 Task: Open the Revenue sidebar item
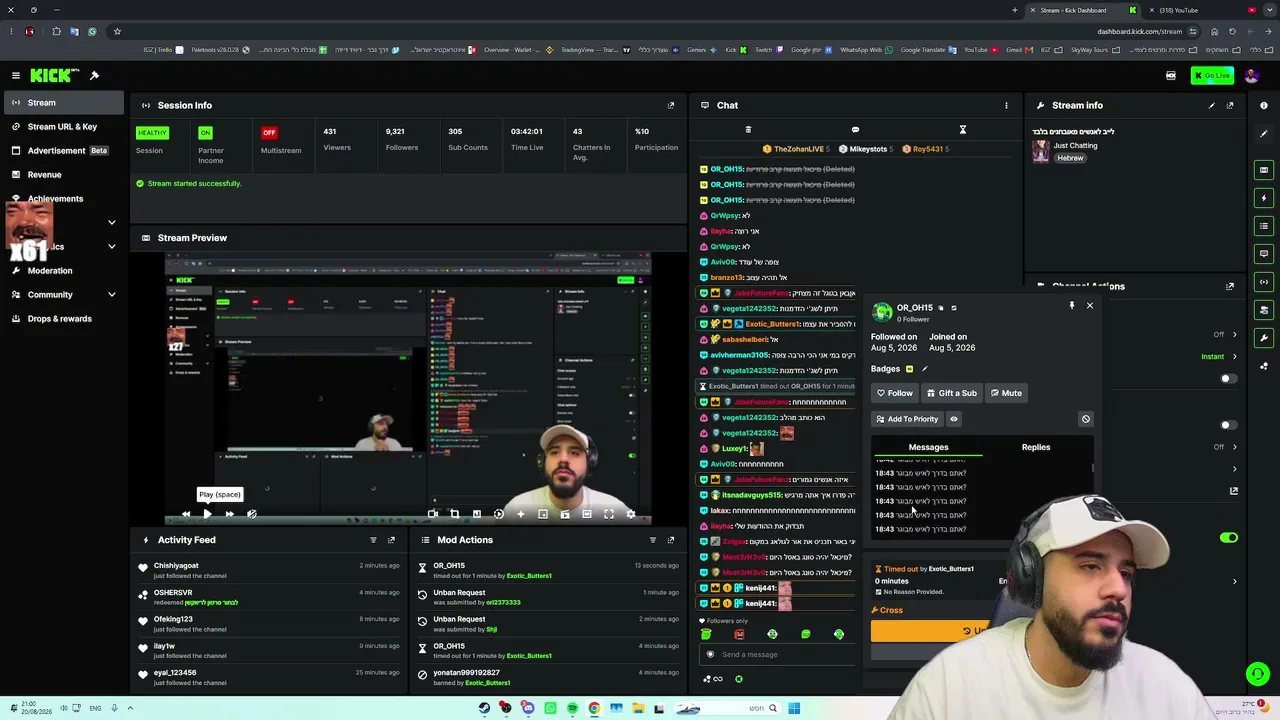point(62,175)
